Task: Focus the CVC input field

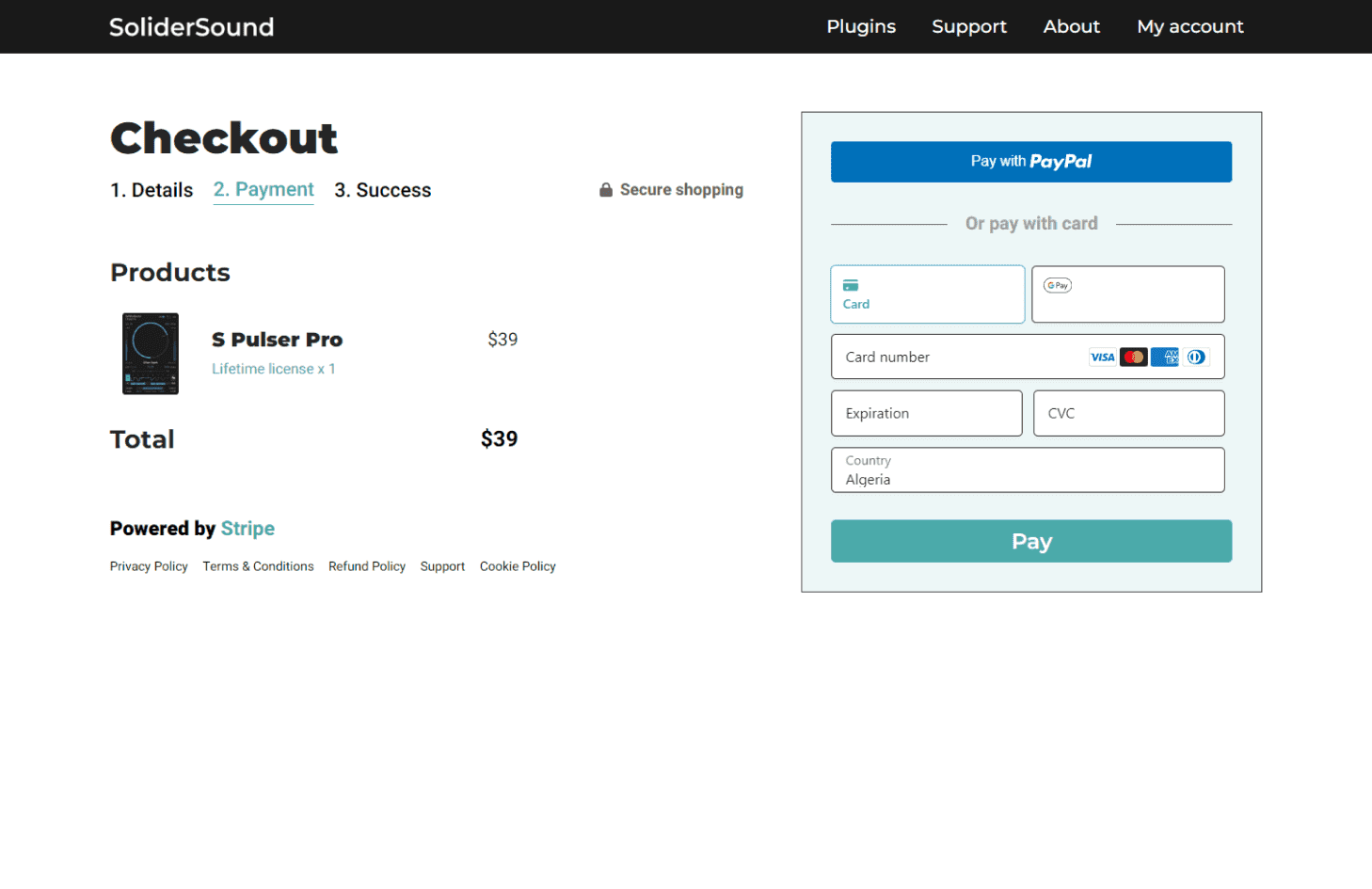Action: 1128,414
